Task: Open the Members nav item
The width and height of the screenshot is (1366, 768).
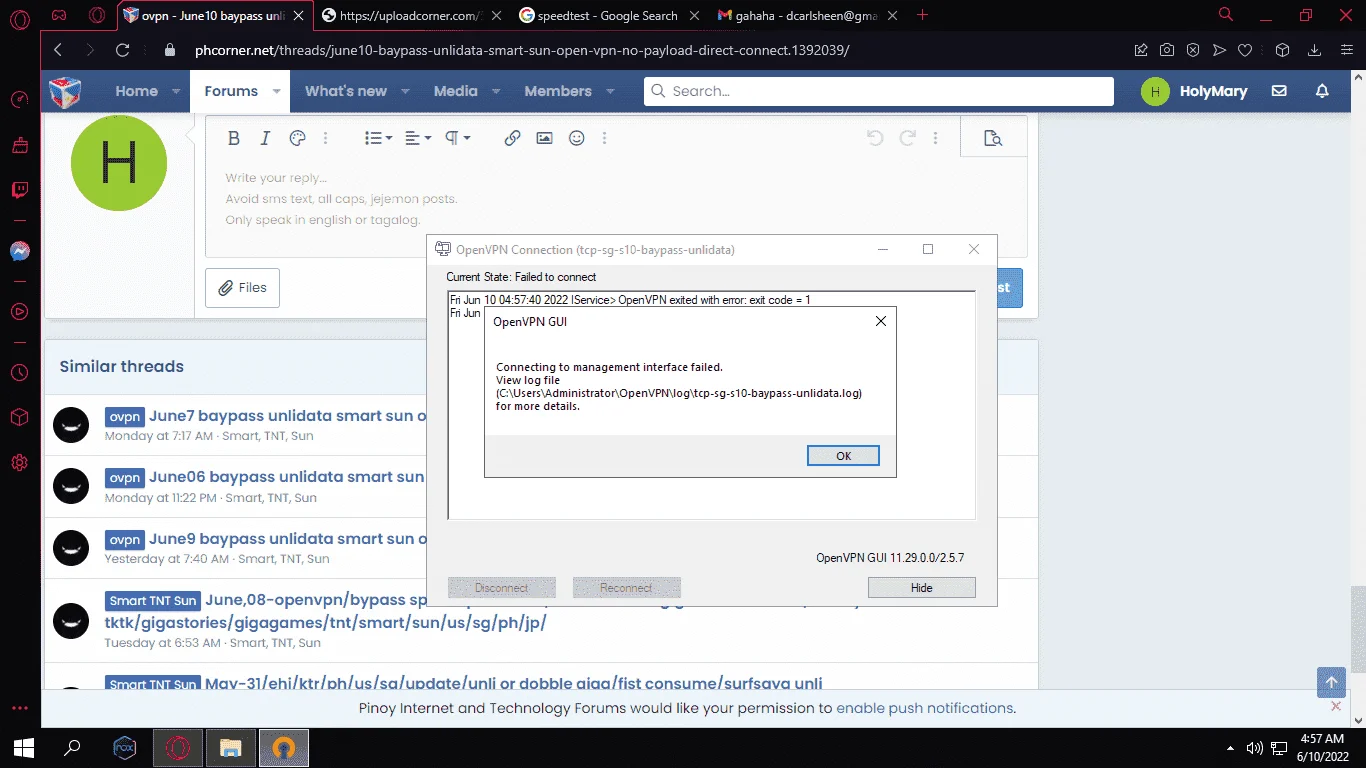Action: coord(558,91)
